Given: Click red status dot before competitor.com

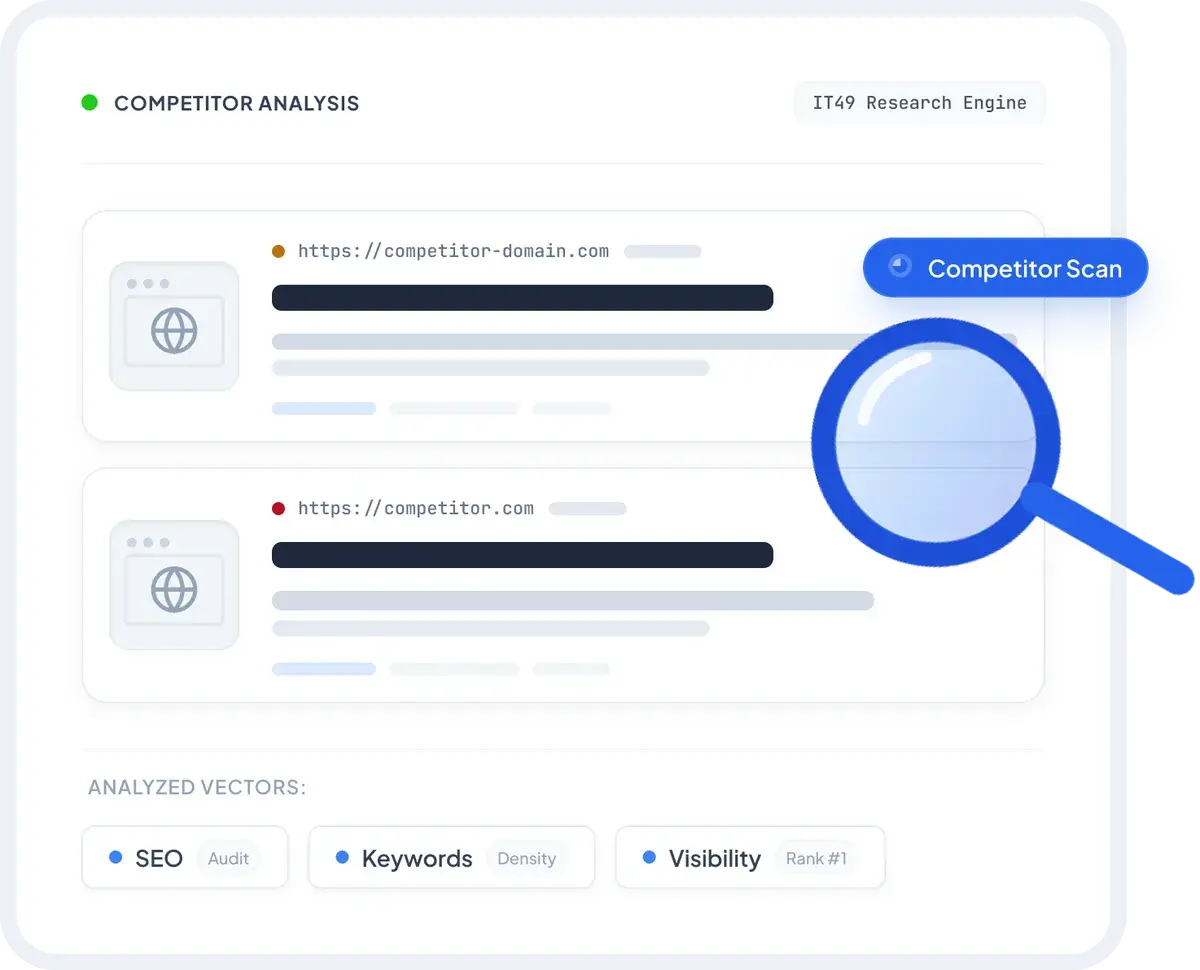Looking at the screenshot, I should pyautogui.click(x=278, y=508).
